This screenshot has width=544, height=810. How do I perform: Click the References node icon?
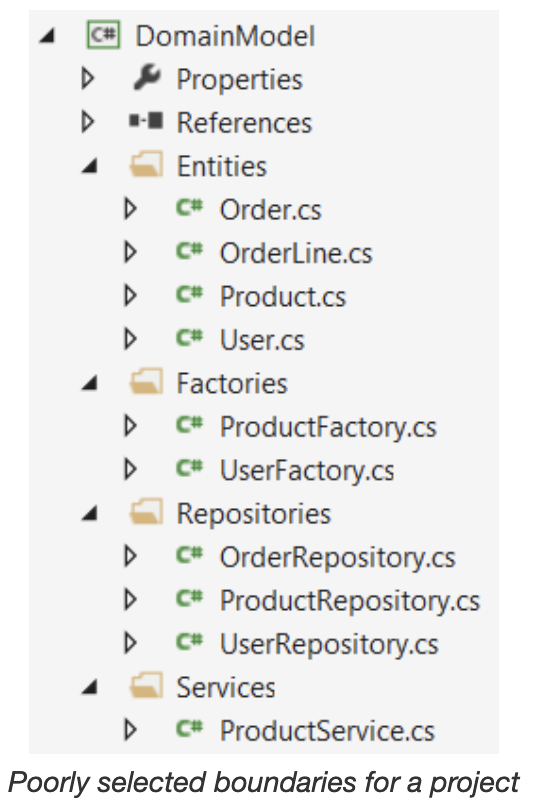coord(146,121)
